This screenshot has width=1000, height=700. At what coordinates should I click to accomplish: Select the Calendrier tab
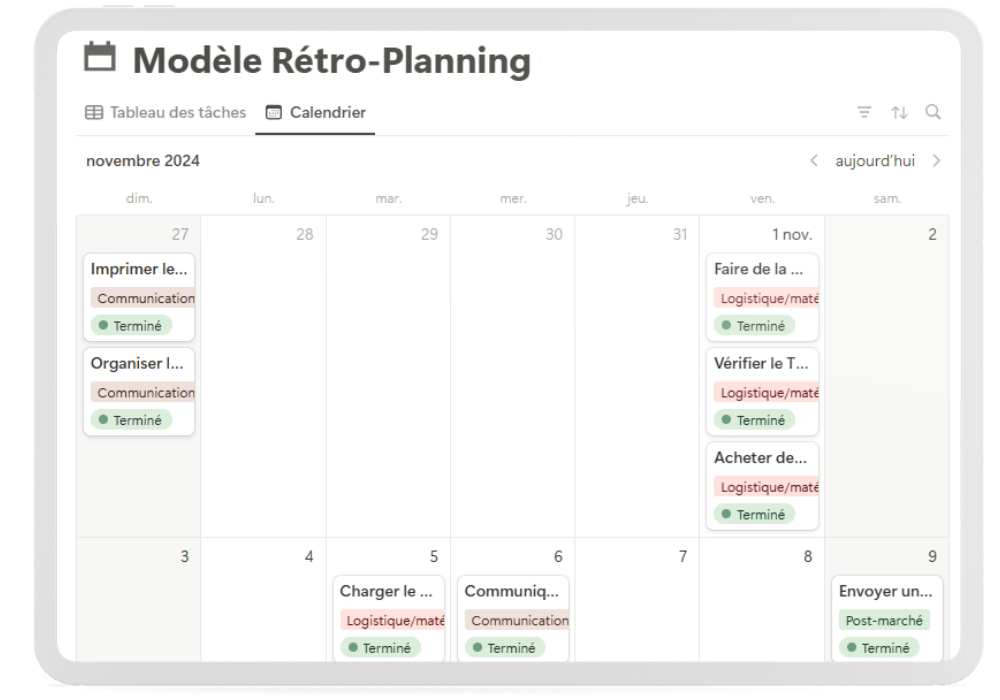pos(316,112)
